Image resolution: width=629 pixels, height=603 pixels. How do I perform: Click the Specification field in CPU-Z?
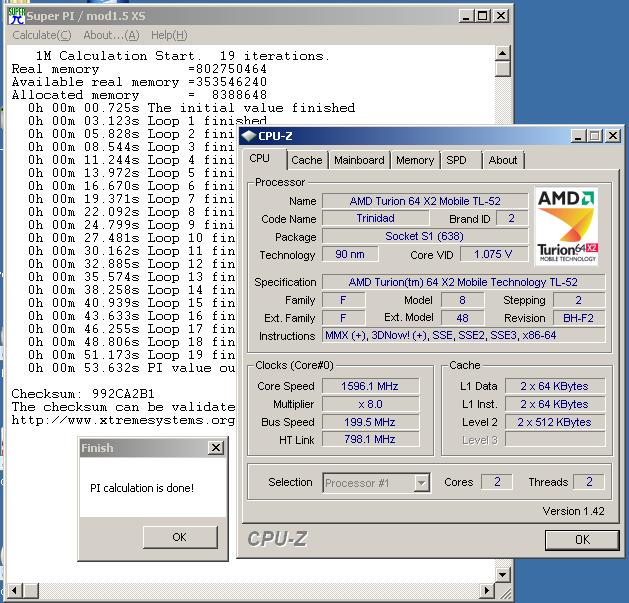[x=463, y=282]
